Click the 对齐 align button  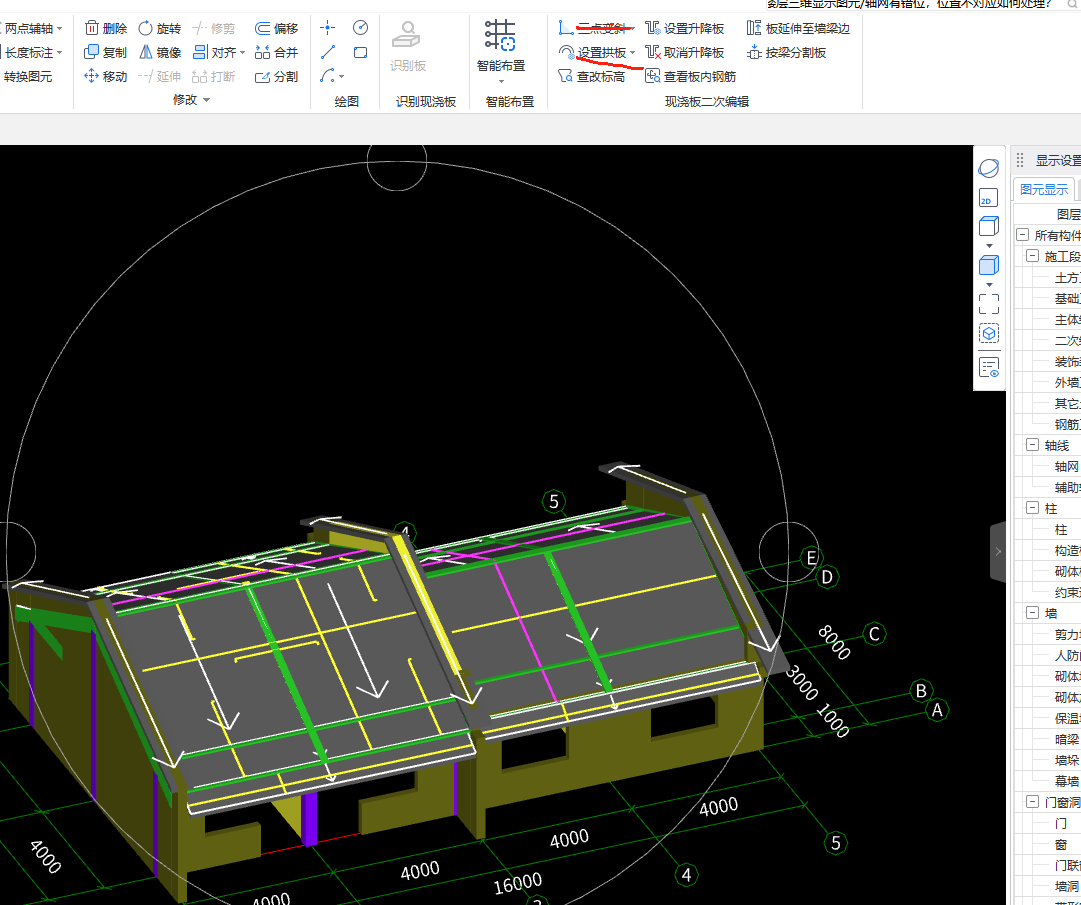pyautogui.click(x=214, y=52)
